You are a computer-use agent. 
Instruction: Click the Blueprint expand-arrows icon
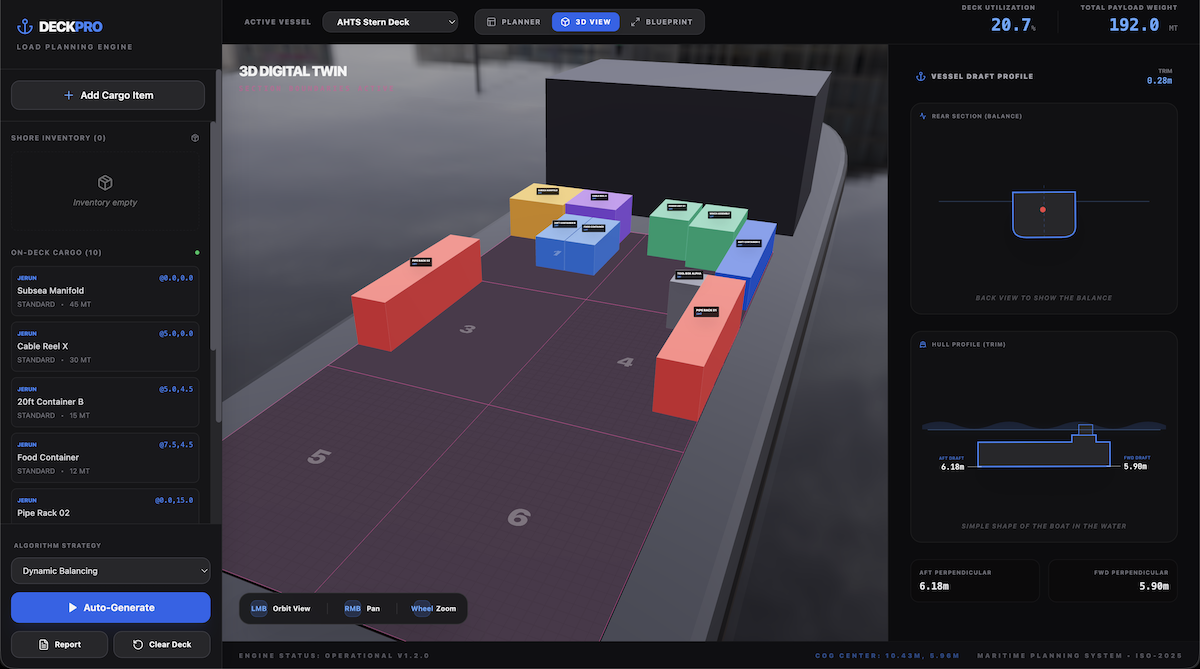point(633,21)
